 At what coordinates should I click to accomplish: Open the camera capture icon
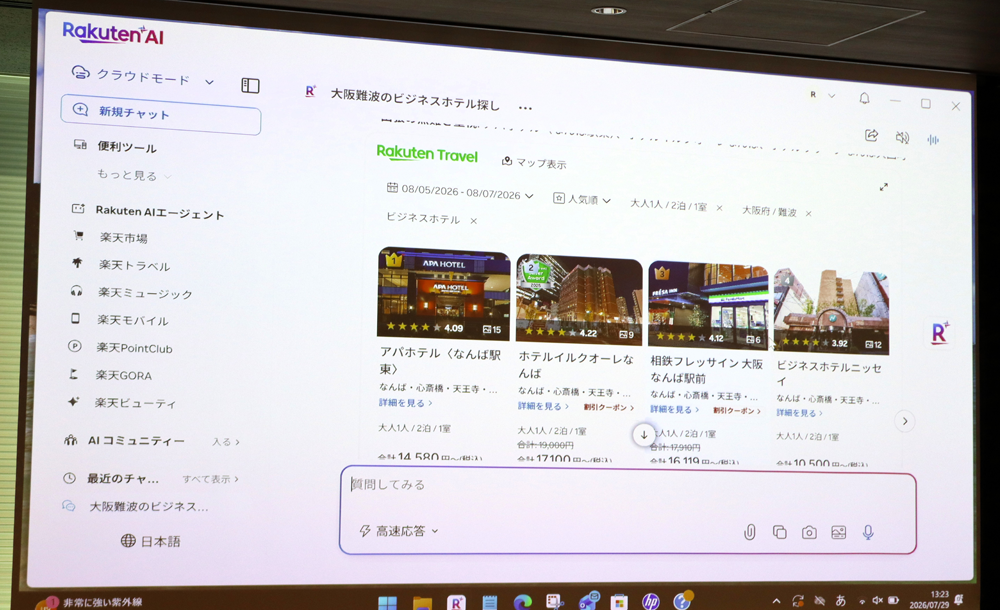(809, 532)
